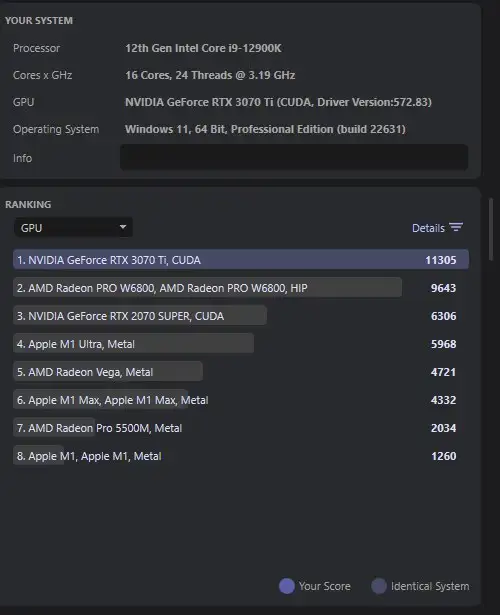This screenshot has width=500, height=615.
Task: Click the Your Score legend color dot
Action: pyautogui.click(x=287, y=586)
